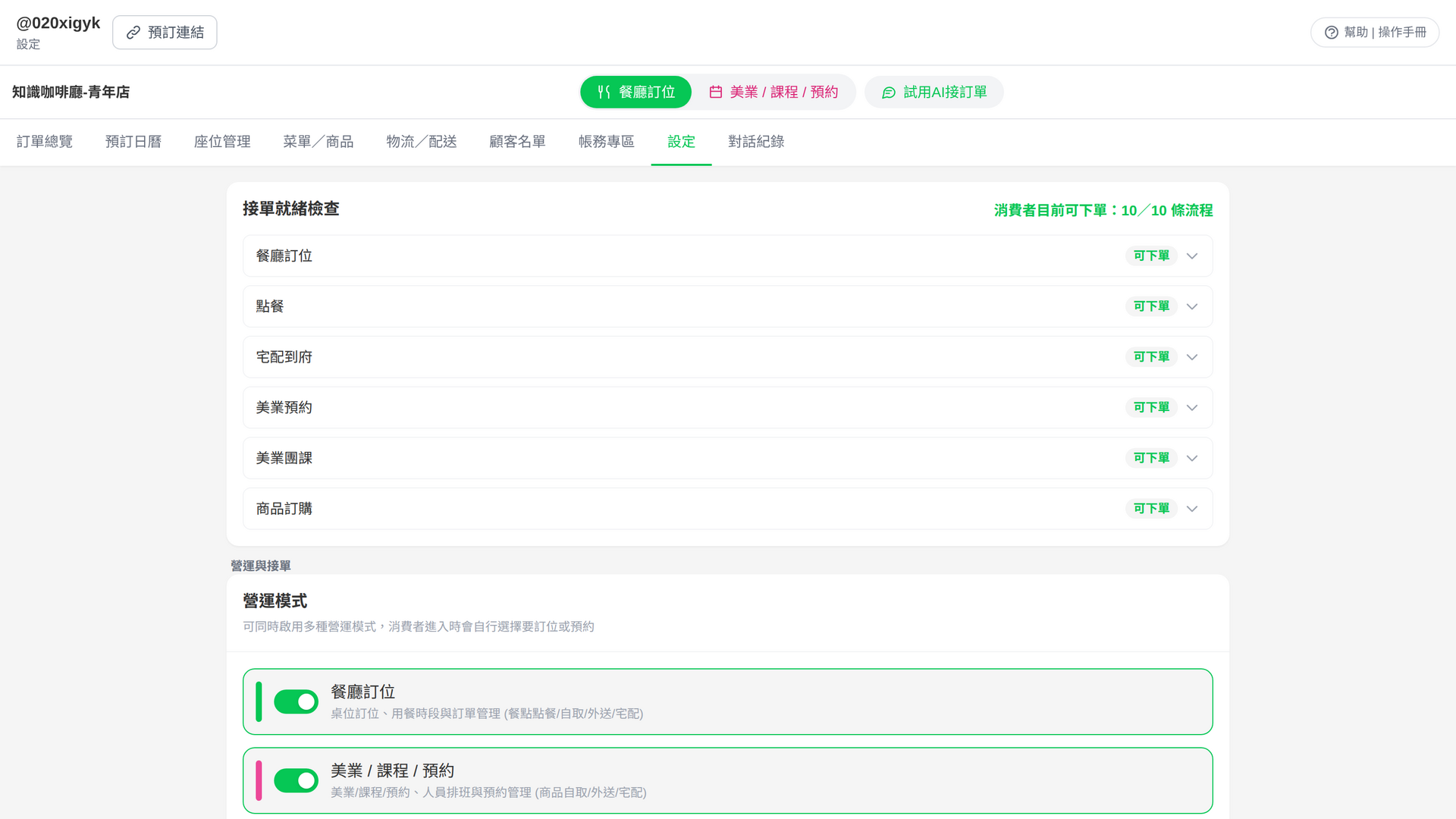This screenshot has width=1456, height=819.
Task: Expand the 宅配到府 row chevron
Action: [x=1192, y=357]
